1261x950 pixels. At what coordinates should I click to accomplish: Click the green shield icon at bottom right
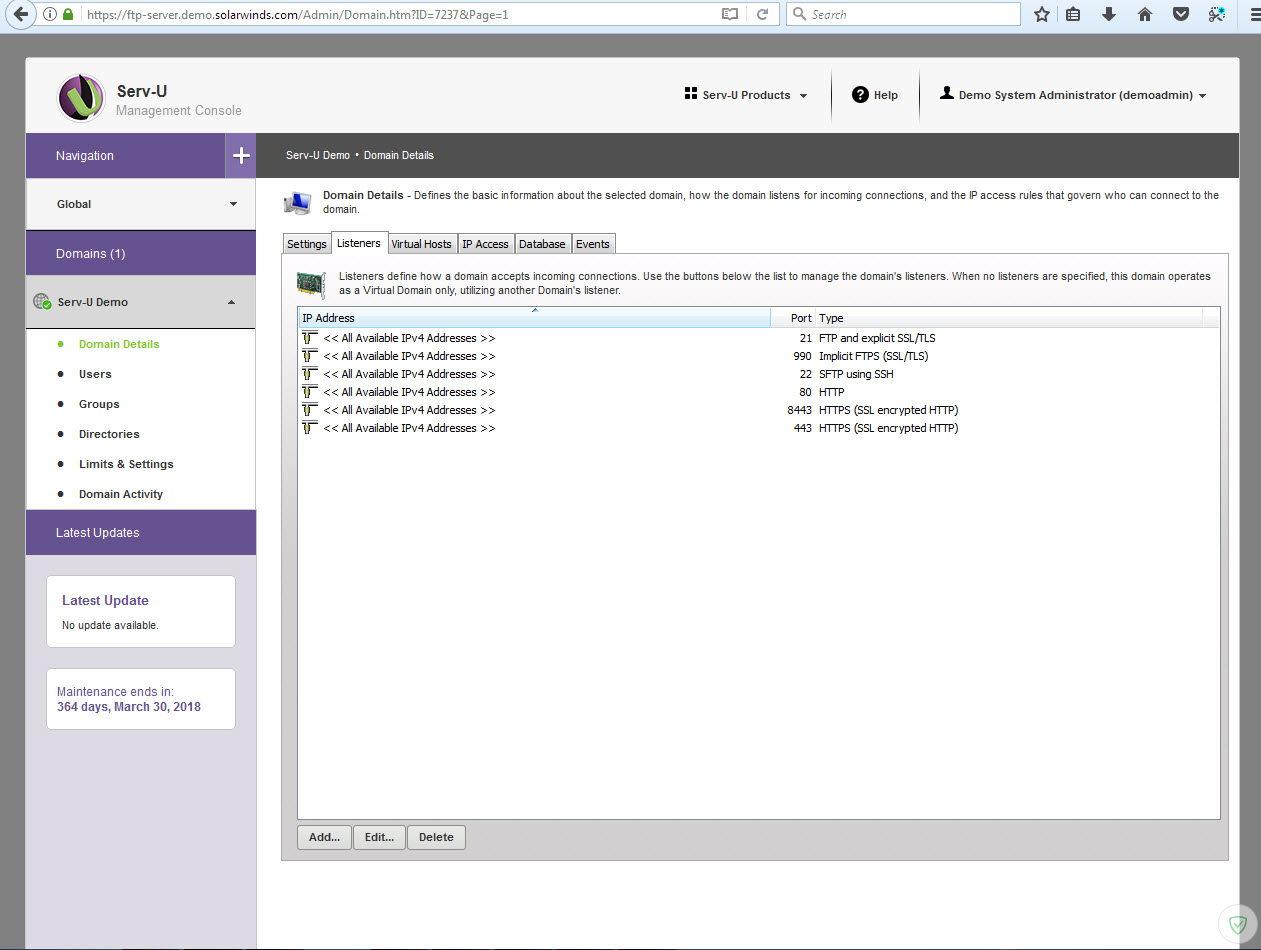click(x=1237, y=923)
